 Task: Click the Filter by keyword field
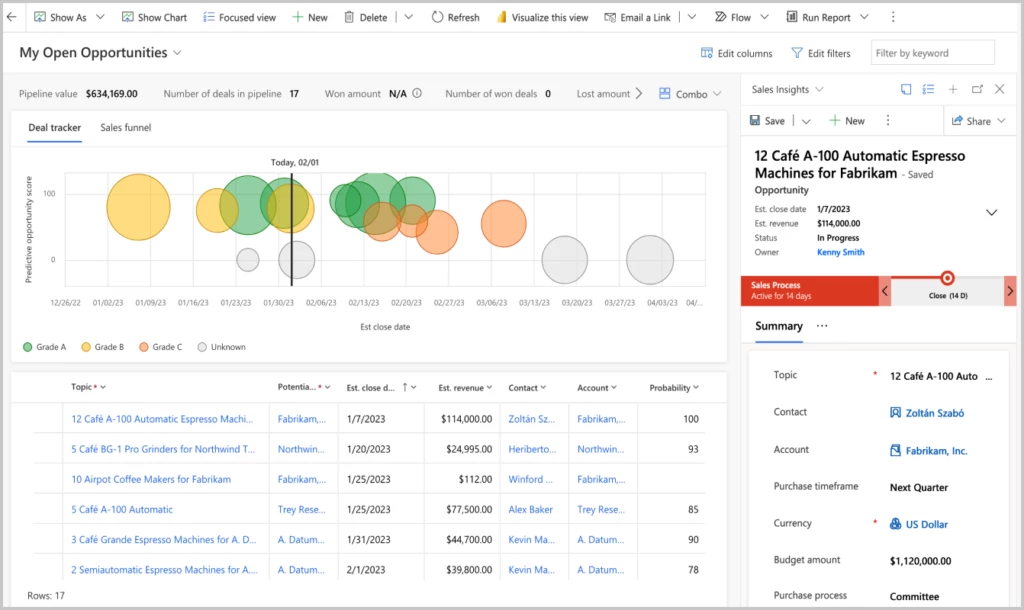pos(931,52)
